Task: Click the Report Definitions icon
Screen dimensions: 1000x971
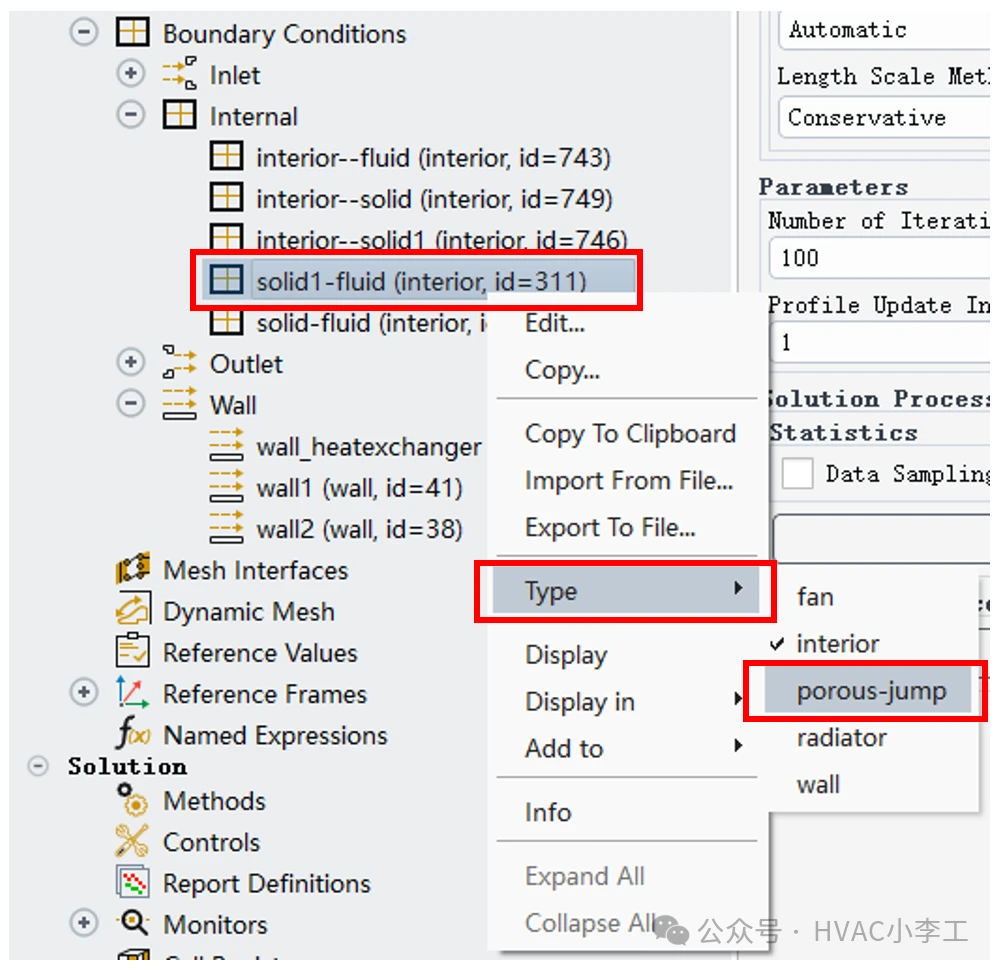Action: click(x=132, y=884)
